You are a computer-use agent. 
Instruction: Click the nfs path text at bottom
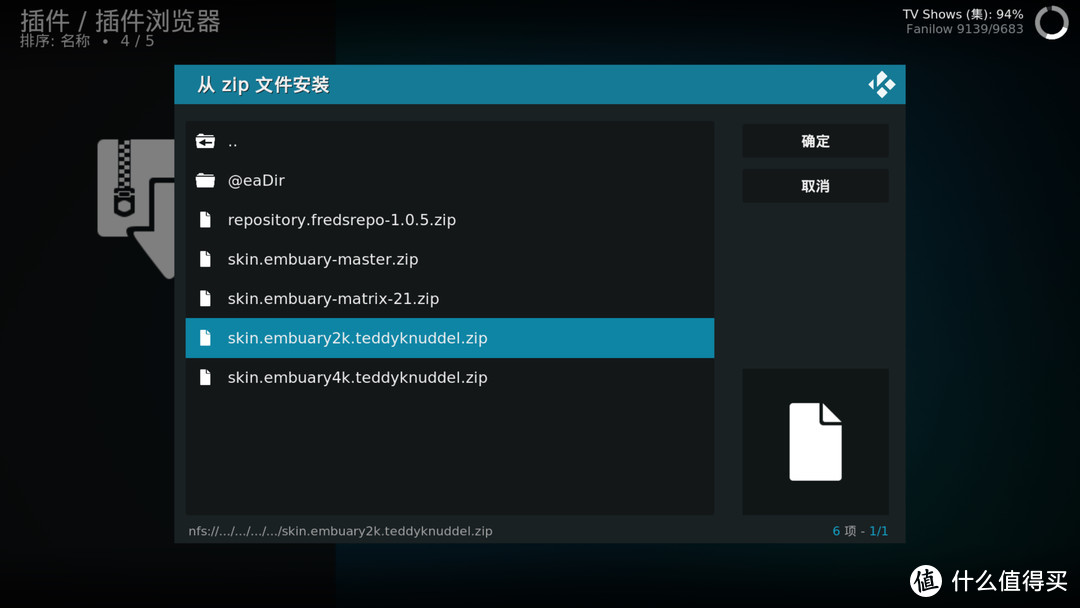tap(340, 531)
